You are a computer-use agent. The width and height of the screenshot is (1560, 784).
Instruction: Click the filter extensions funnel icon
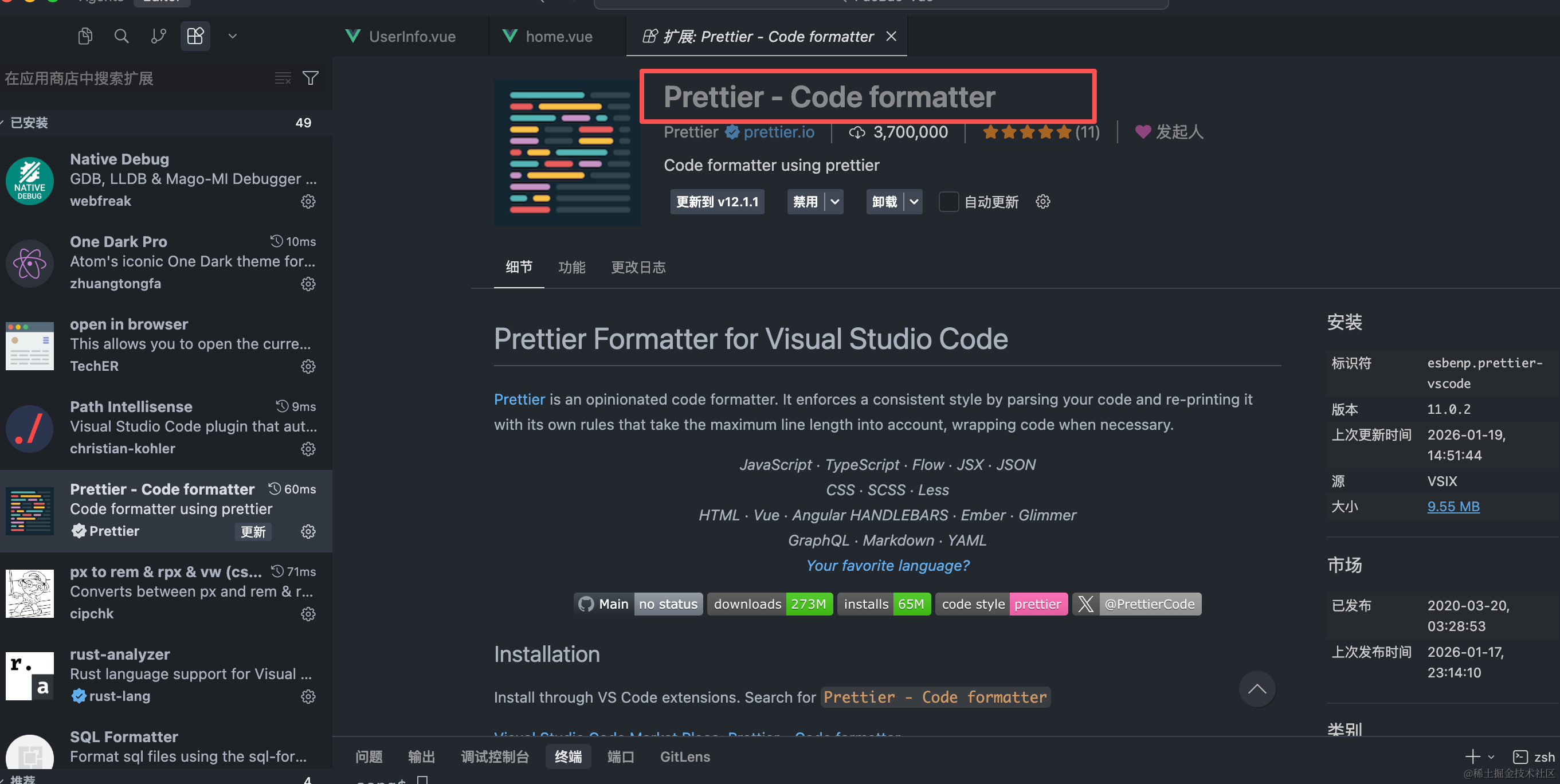pyautogui.click(x=311, y=78)
